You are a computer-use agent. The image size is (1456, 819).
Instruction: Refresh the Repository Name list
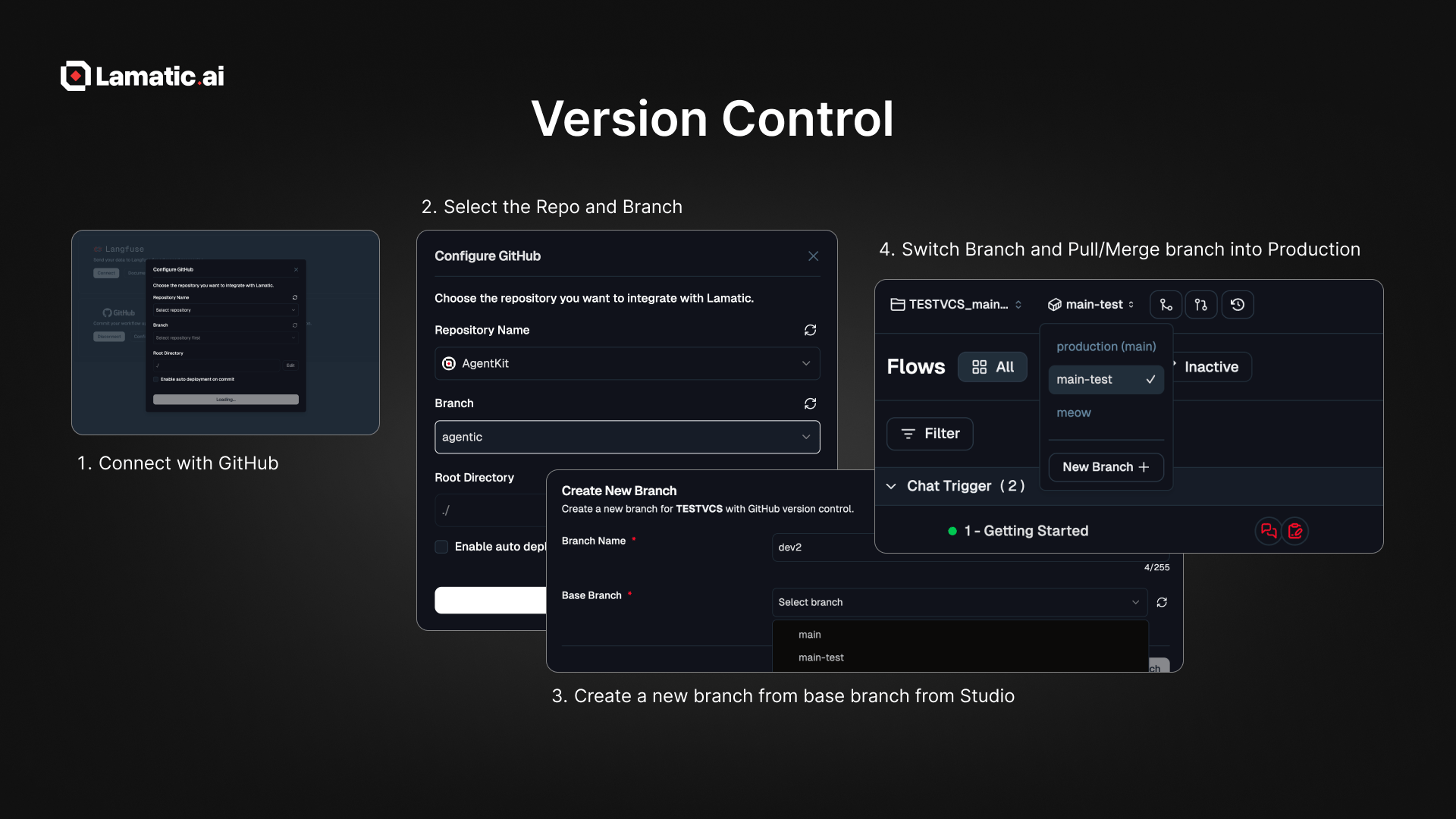click(x=810, y=331)
